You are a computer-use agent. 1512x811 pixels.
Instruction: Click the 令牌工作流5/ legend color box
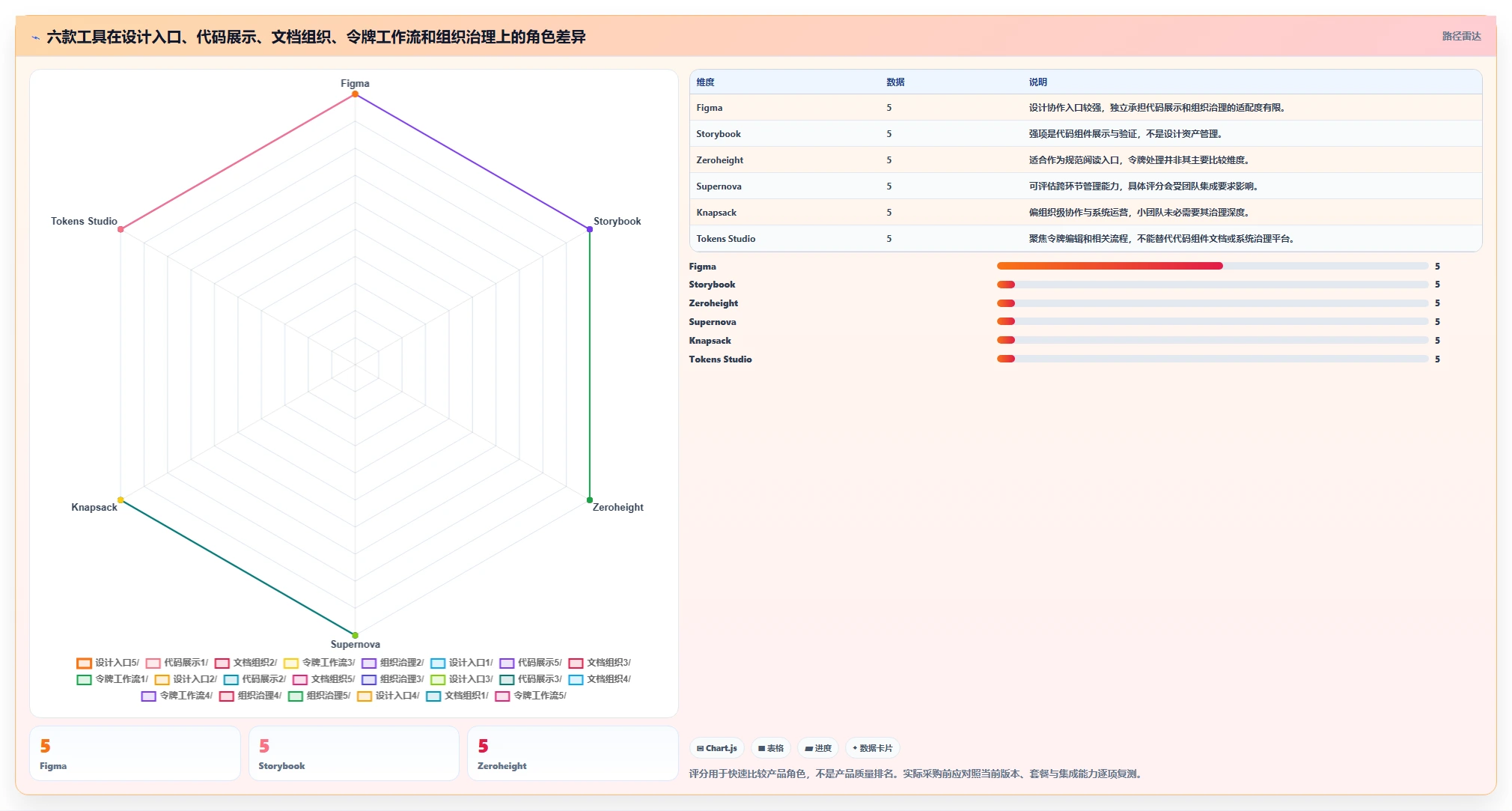pyautogui.click(x=502, y=696)
